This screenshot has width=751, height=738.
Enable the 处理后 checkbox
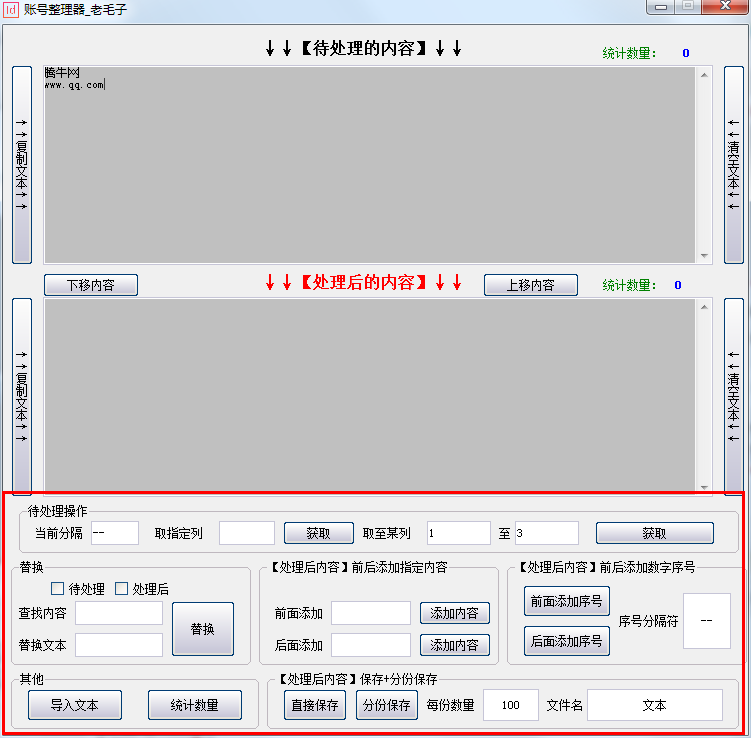coord(122,588)
